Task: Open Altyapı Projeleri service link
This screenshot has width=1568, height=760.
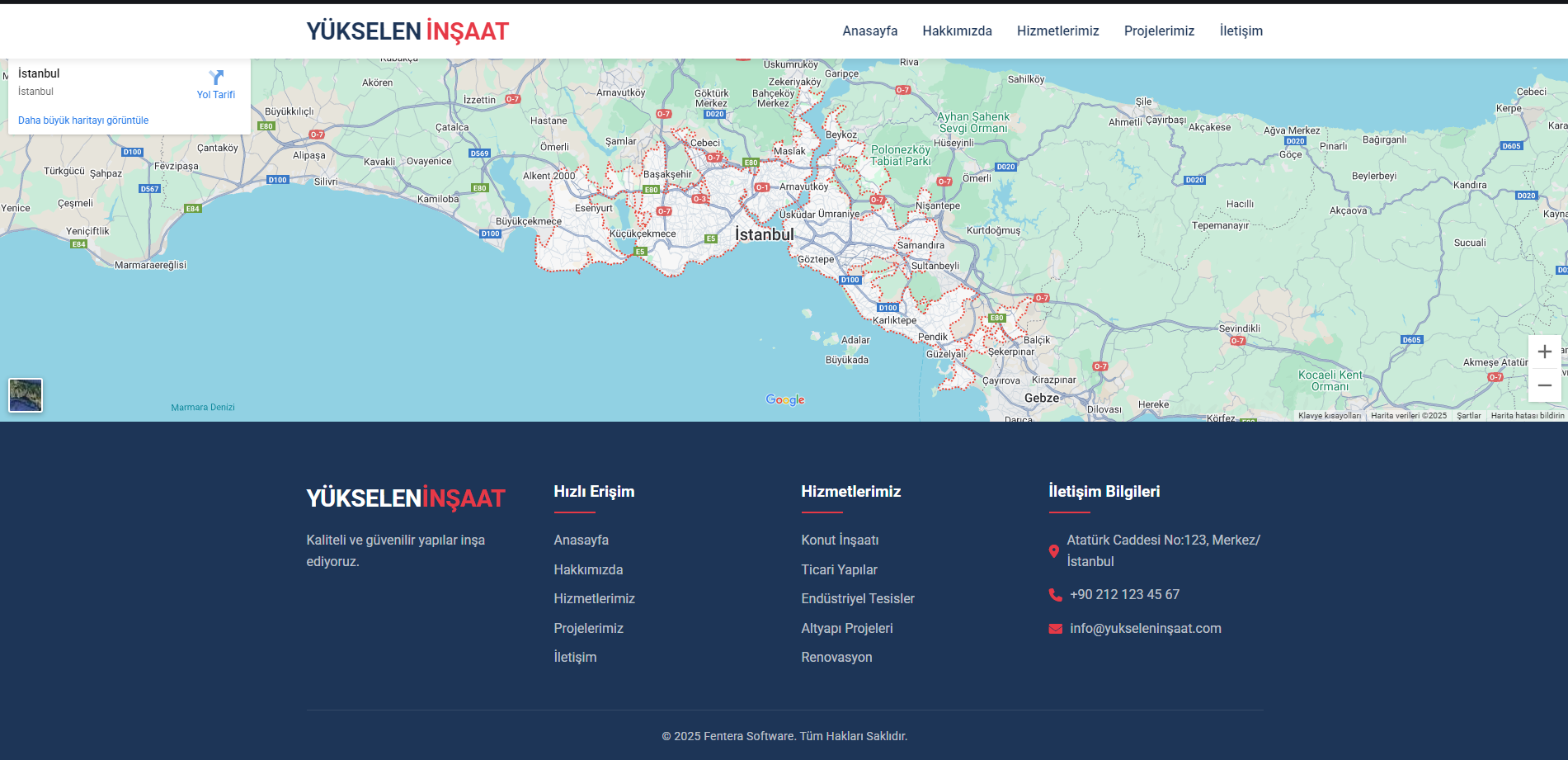Action: 847,628
